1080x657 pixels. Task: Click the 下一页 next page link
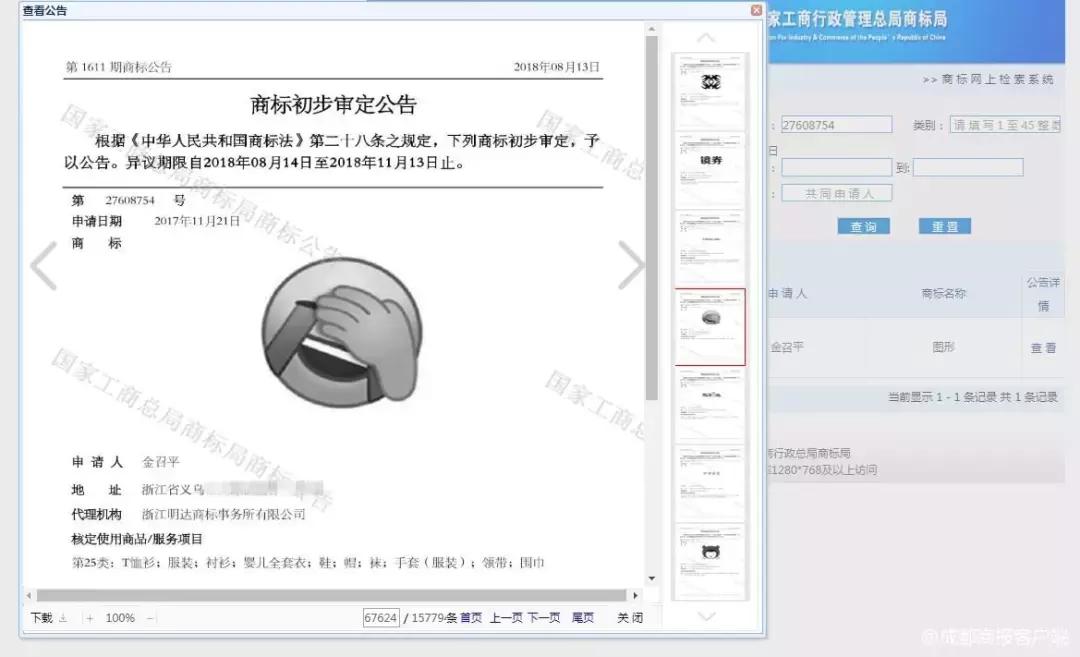tap(541, 618)
